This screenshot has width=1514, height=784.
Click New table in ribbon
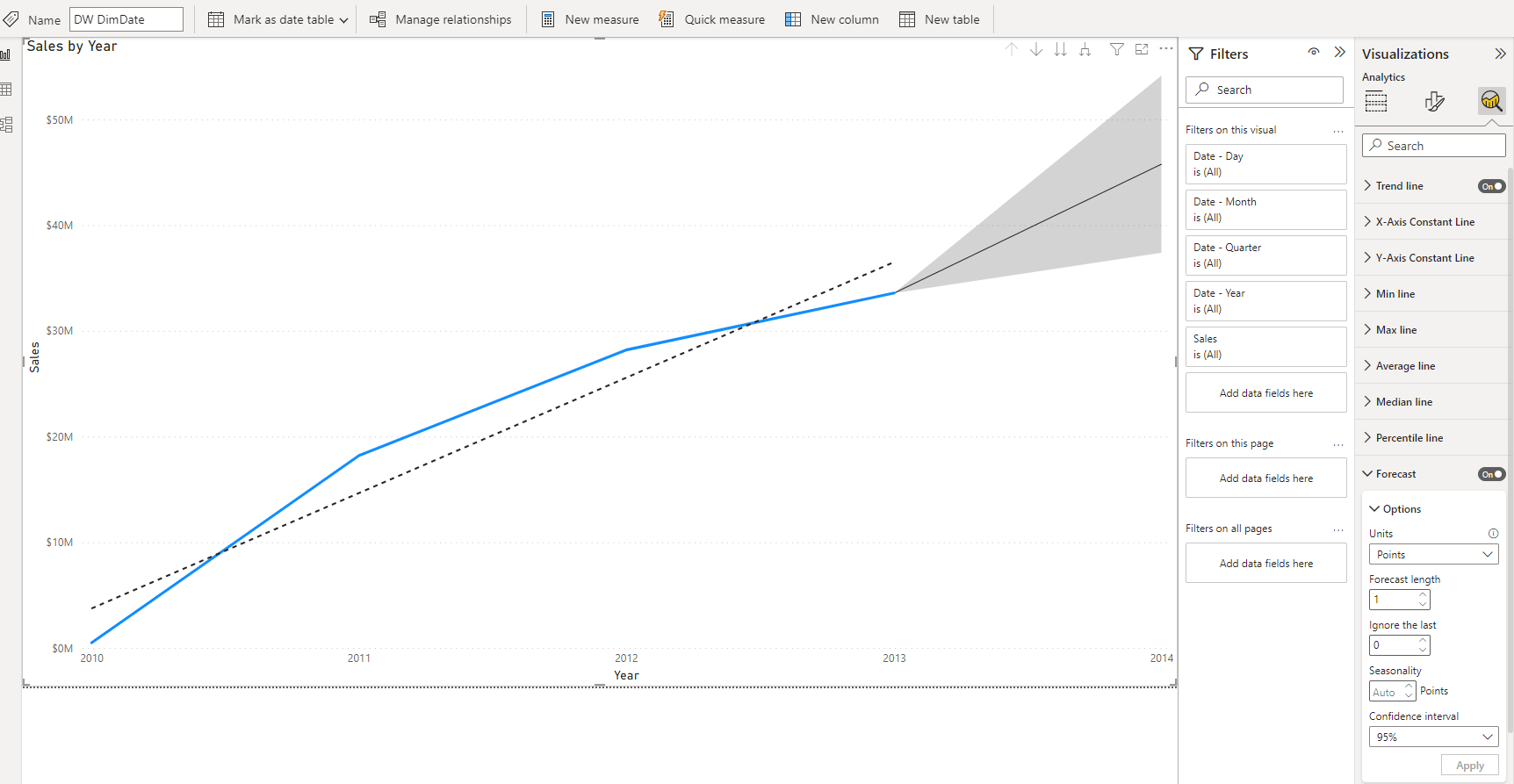[x=952, y=19]
